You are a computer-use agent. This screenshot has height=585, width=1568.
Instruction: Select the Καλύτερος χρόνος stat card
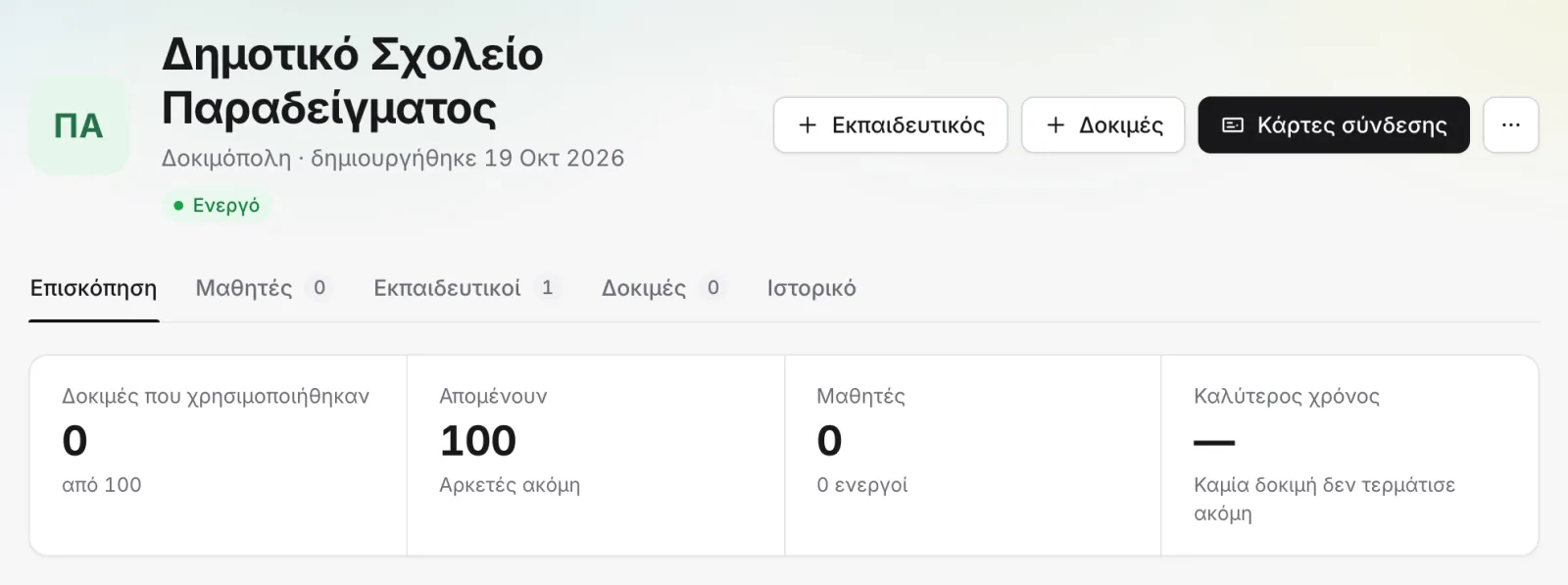click(x=1349, y=456)
